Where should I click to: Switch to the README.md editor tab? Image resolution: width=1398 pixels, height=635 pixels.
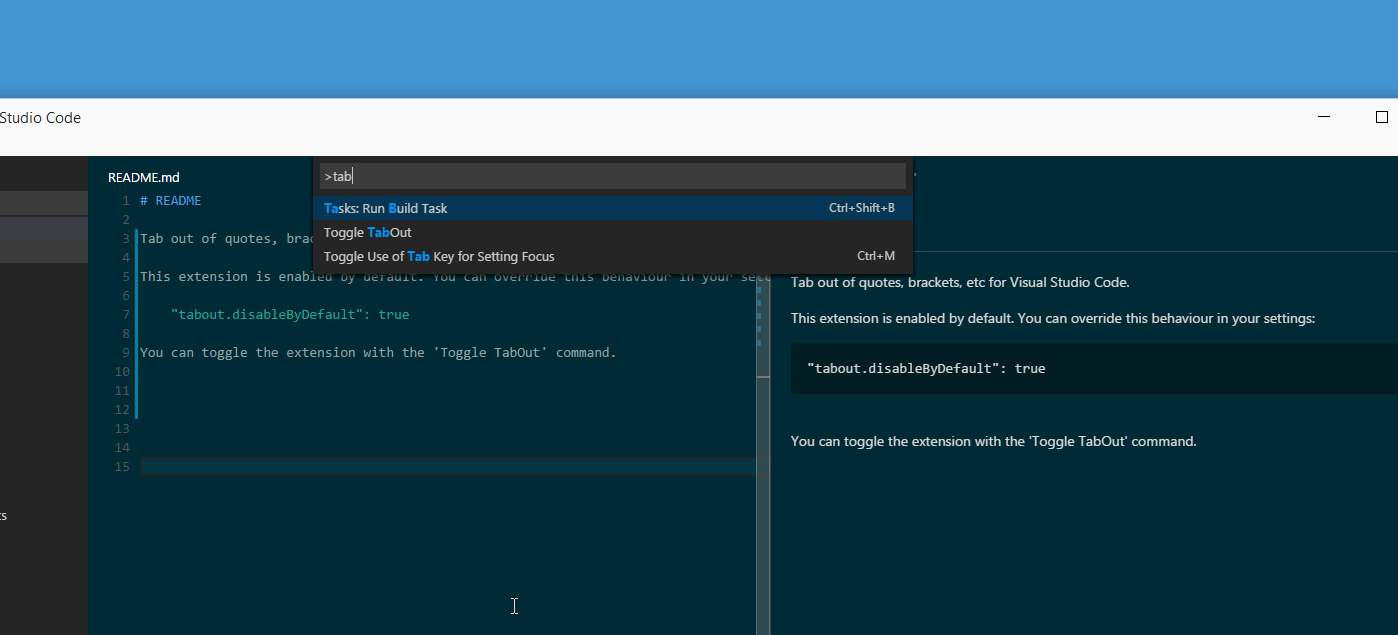click(144, 177)
